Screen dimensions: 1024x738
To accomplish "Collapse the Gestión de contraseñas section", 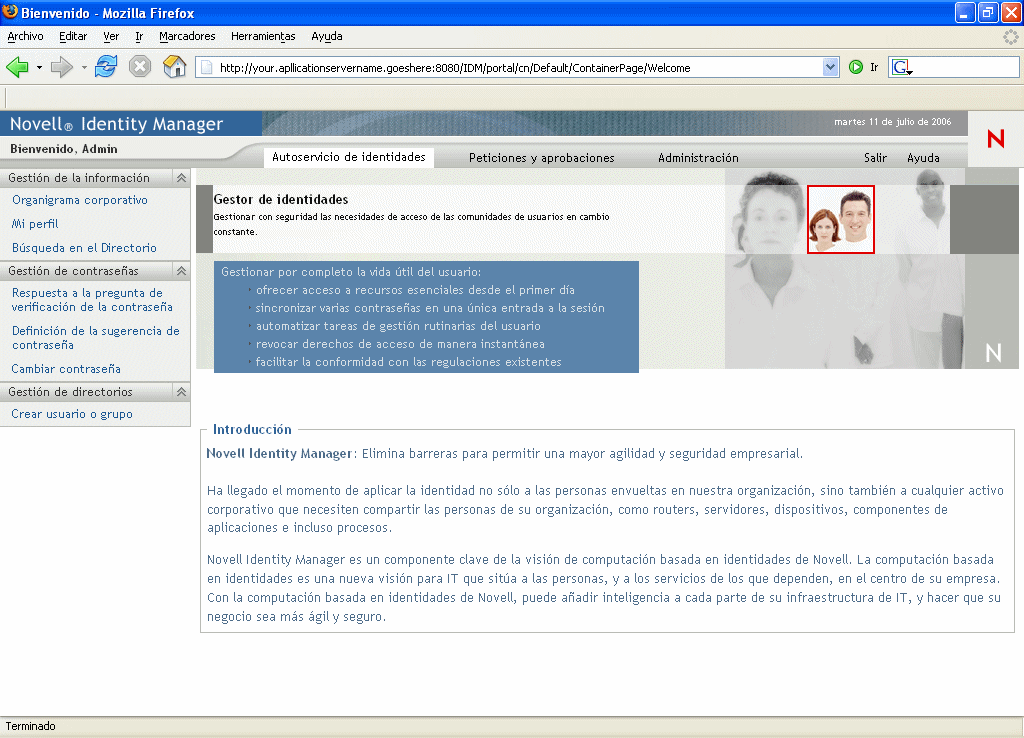I will click(182, 270).
